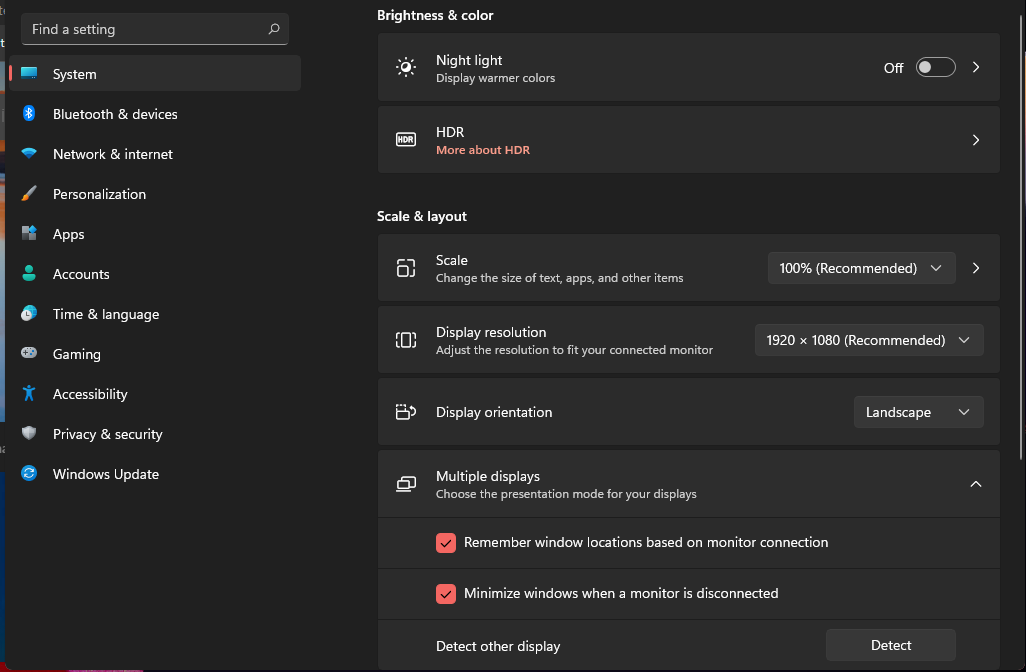Click the Gaming controller icon
This screenshot has height=672, width=1026.
pyautogui.click(x=29, y=354)
